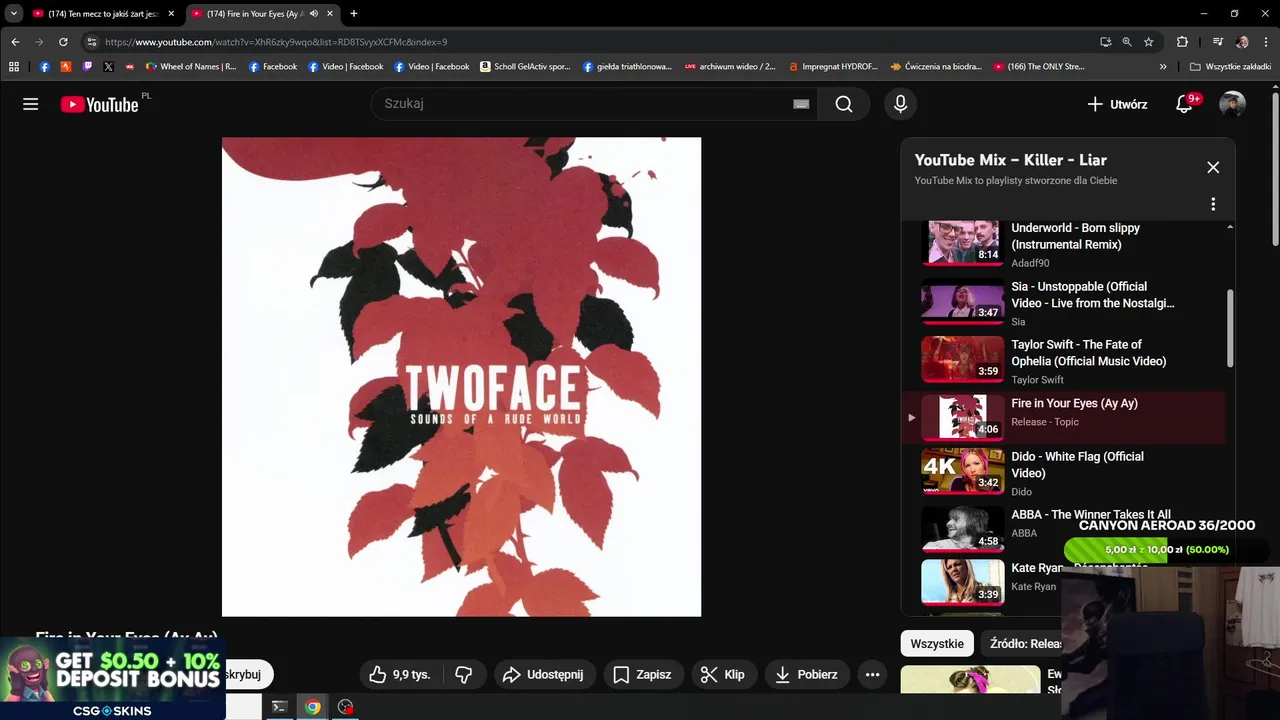Select Fire in Your Eyes playlist entry
Viewport: 1280px width, 720px height.
pos(1063,417)
